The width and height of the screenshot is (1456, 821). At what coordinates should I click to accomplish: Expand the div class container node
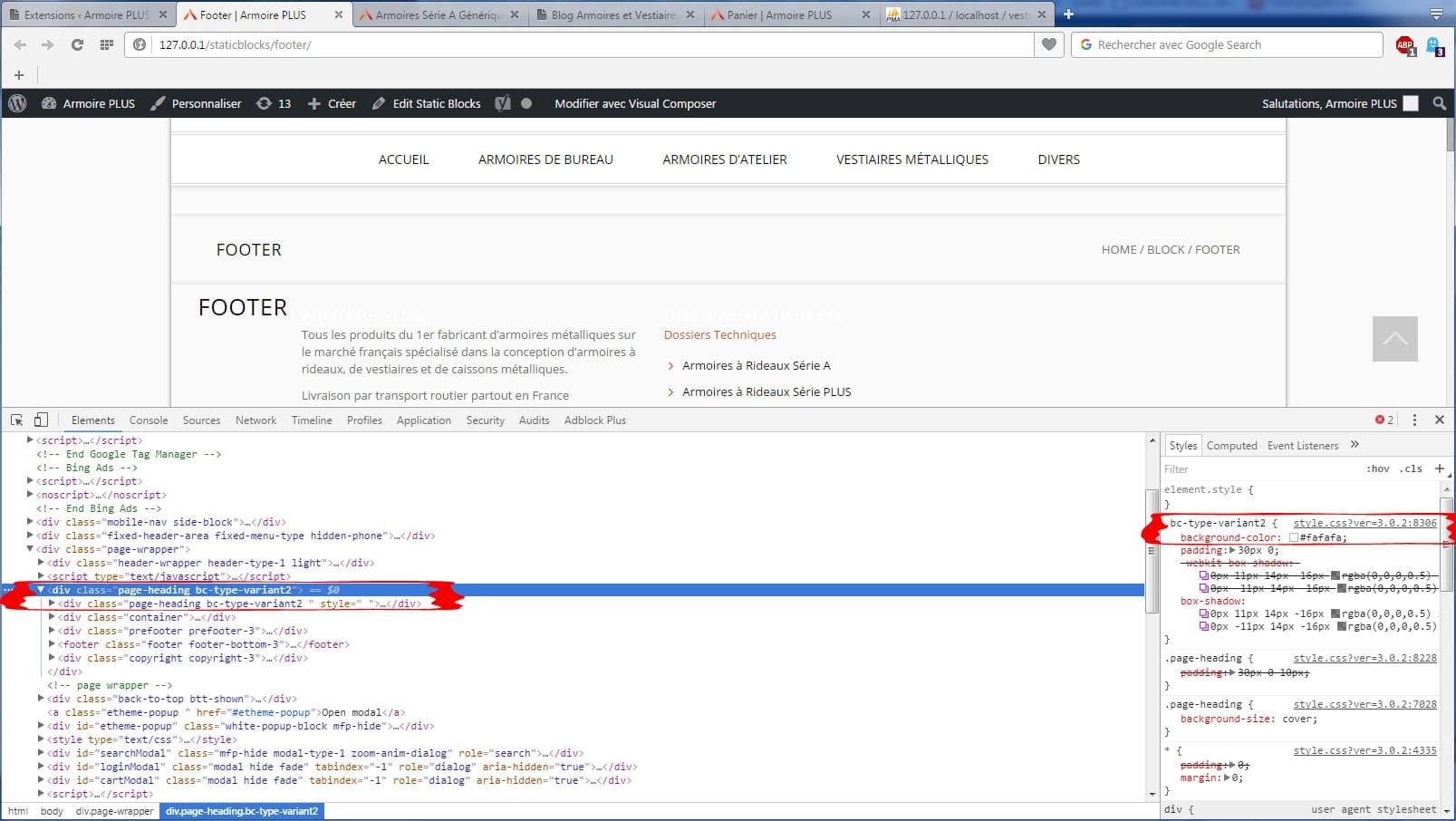(52, 617)
